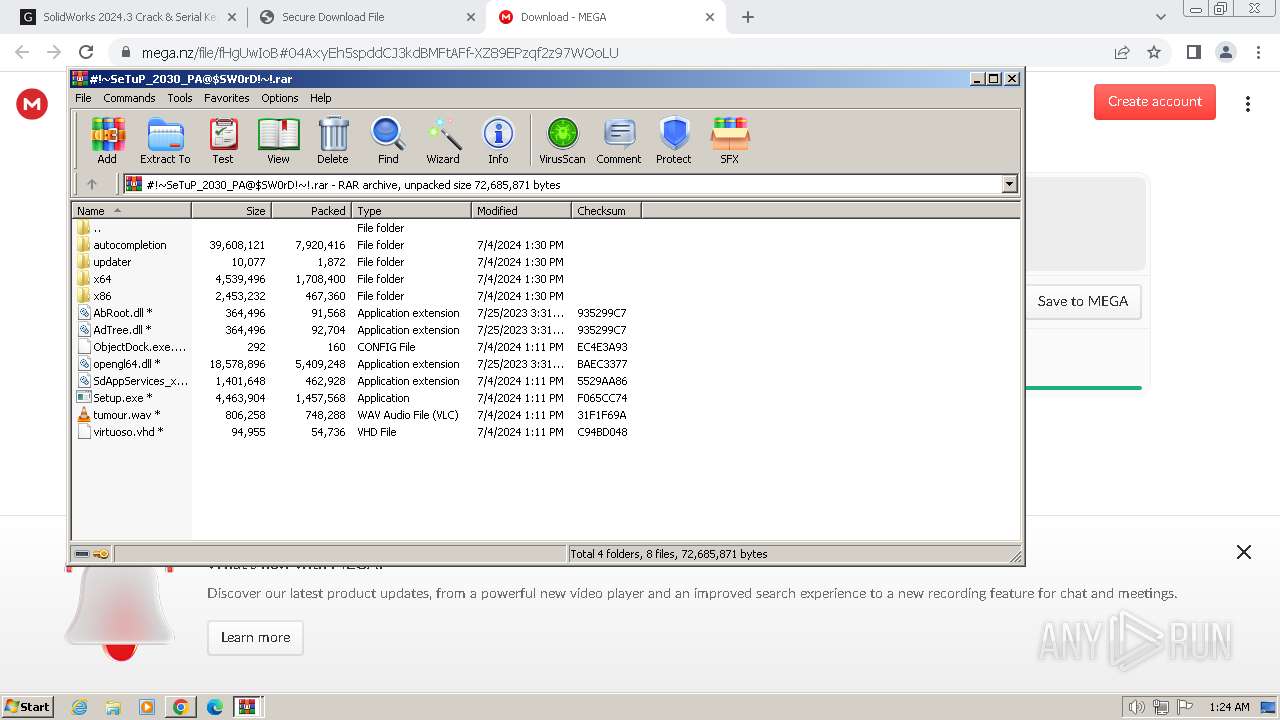Viewport: 1280px width, 720px height.
Task: Open the Windows Start menu
Action: click(x=28, y=706)
